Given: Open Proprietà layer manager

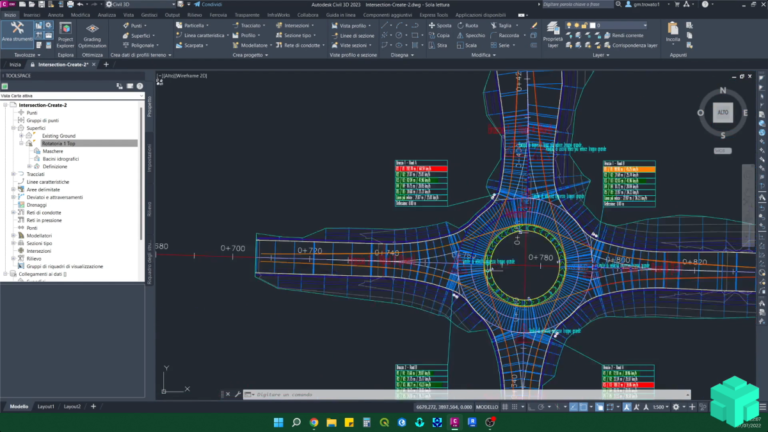Looking at the screenshot, I should (x=553, y=35).
